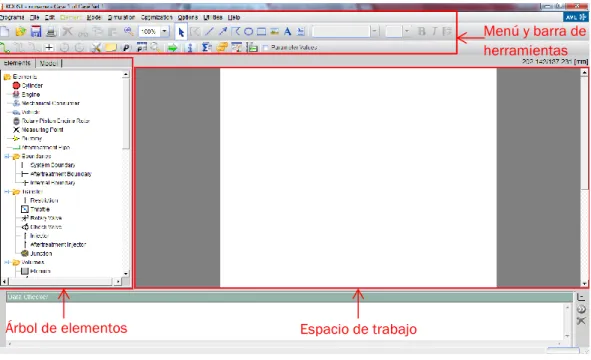Click the yellow note icon

110,47
